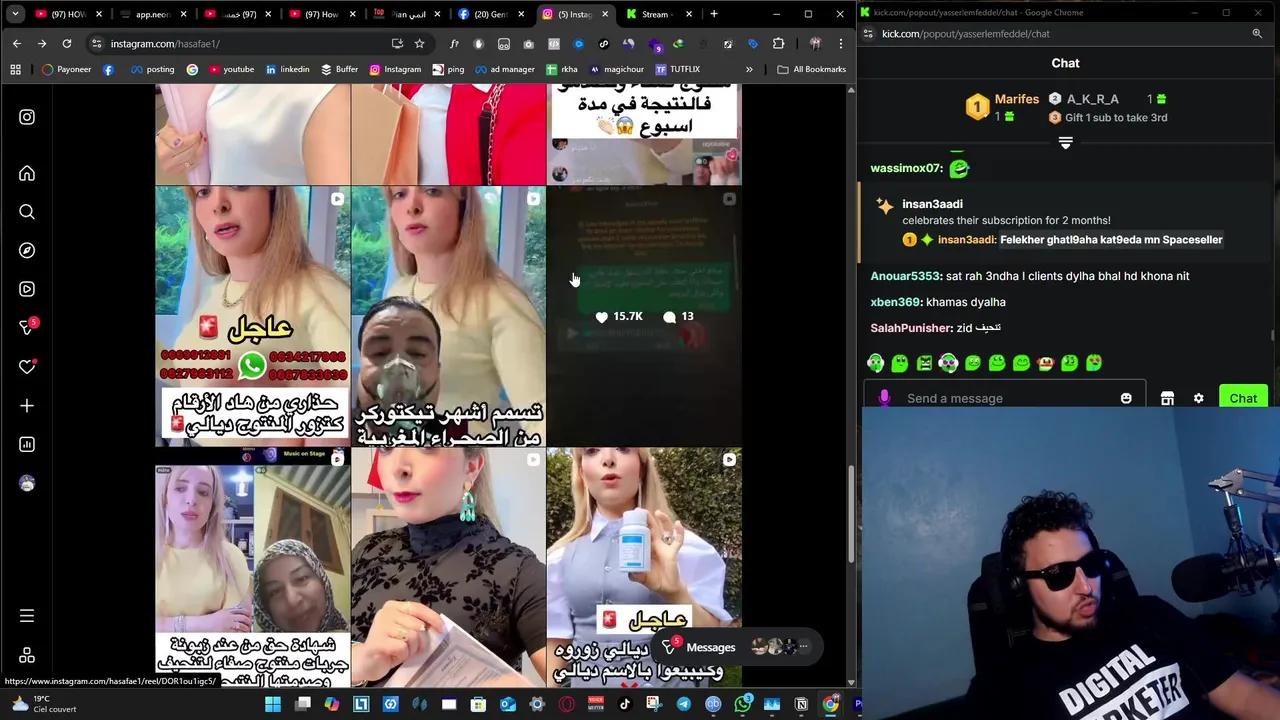
Task: Open linkedin bookmark
Action: click(286, 69)
